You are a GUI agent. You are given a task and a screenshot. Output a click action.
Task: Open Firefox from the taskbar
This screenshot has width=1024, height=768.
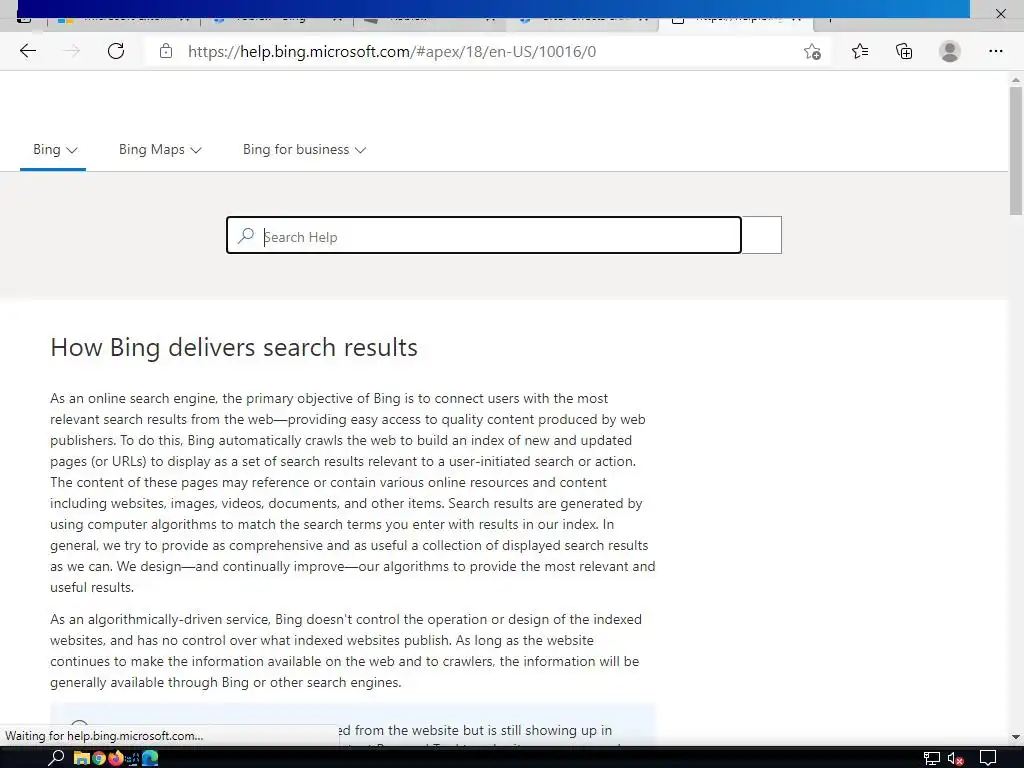pos(116,758)
